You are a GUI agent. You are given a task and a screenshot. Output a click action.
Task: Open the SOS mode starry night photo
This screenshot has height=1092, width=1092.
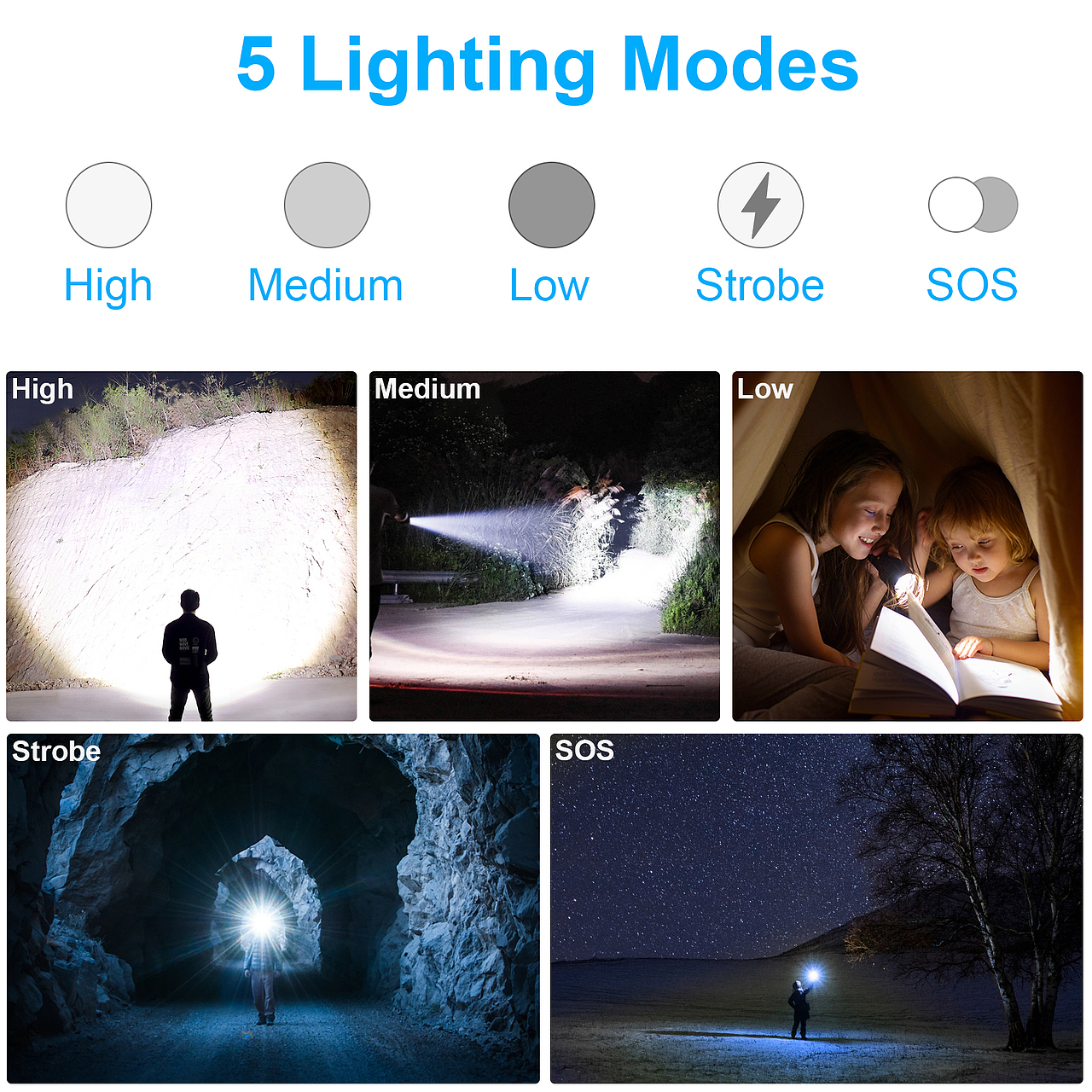(x=816, y=909)
